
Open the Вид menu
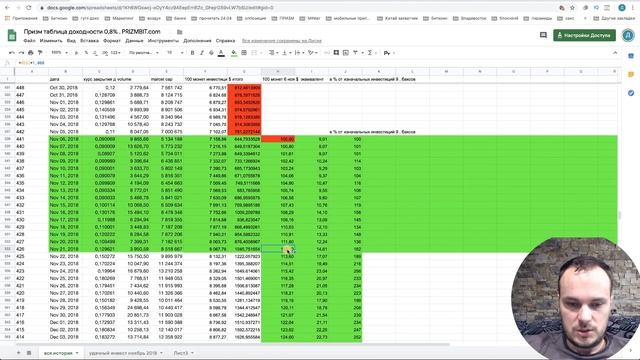(71, 41)
